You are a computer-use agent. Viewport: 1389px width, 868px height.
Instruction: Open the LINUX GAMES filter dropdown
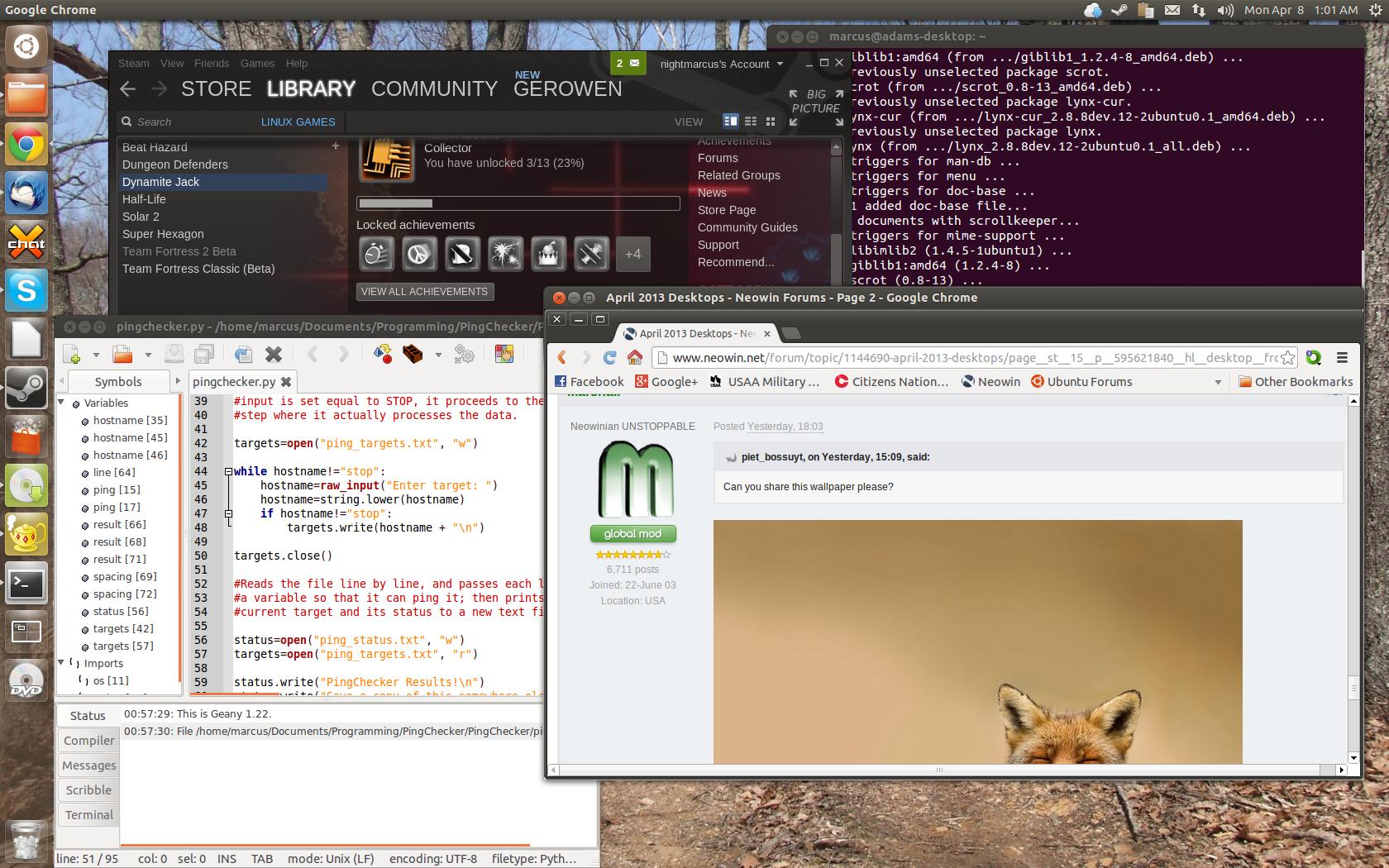[298, 122]
